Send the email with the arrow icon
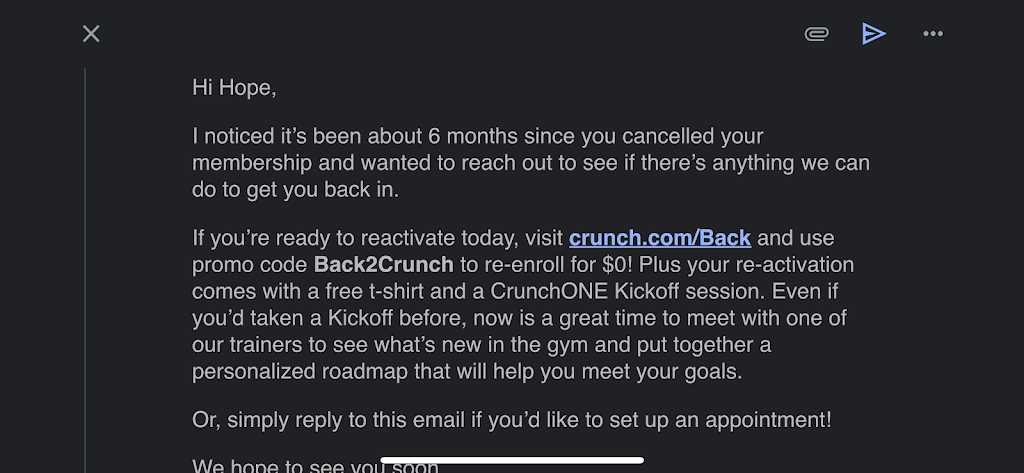The image size is (1024, 473). pos(874,34)
